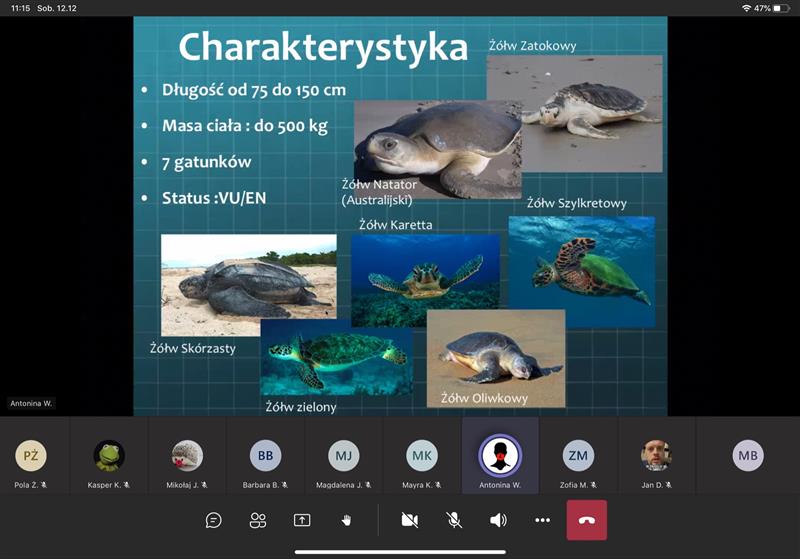Viewport: 800px width, 559px height.
Task: Tap Magdalena J. participant tile
Action: [343, 456]
